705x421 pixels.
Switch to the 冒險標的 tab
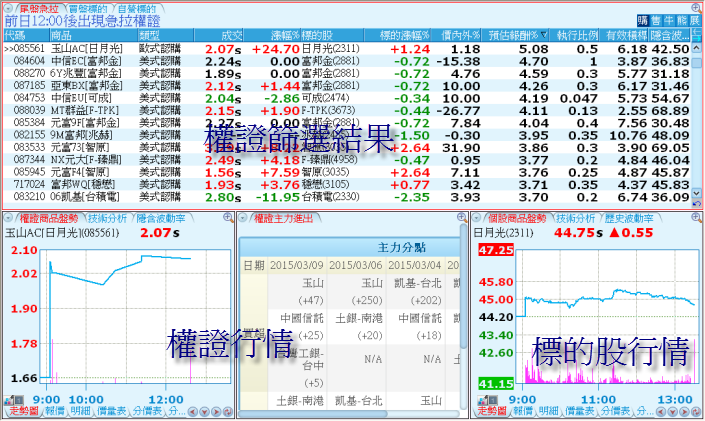86,7
